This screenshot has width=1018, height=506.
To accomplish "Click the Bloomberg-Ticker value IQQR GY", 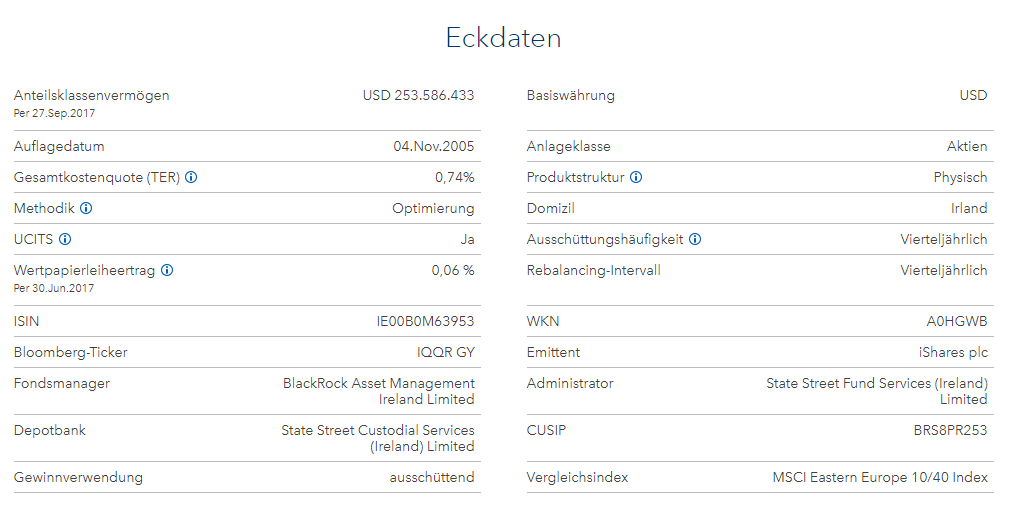I will click(446, 352).
